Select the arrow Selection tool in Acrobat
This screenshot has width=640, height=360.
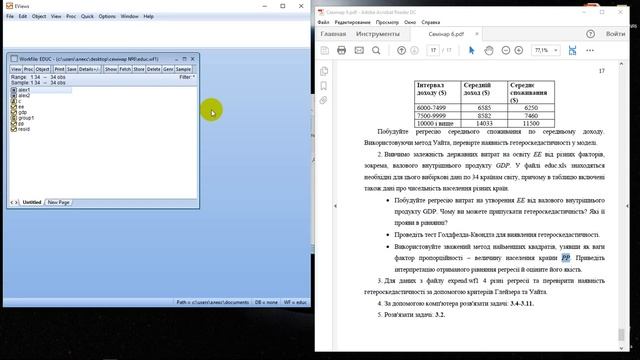(x=471, y=50)
